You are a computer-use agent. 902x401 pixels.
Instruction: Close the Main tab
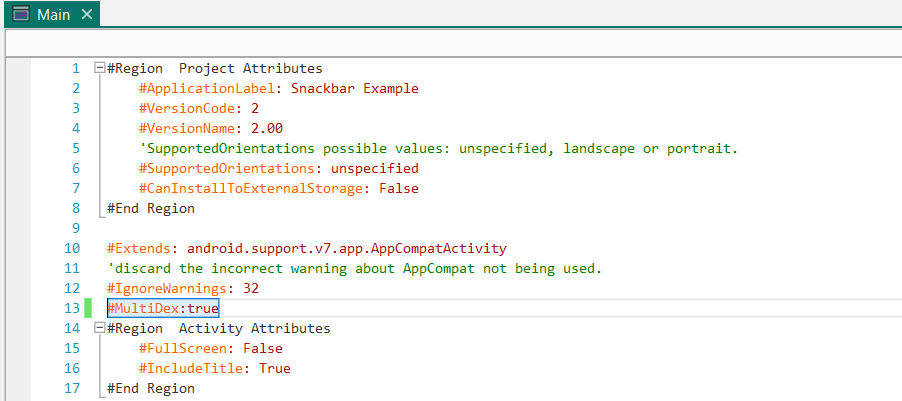click(x=86, y=14)
